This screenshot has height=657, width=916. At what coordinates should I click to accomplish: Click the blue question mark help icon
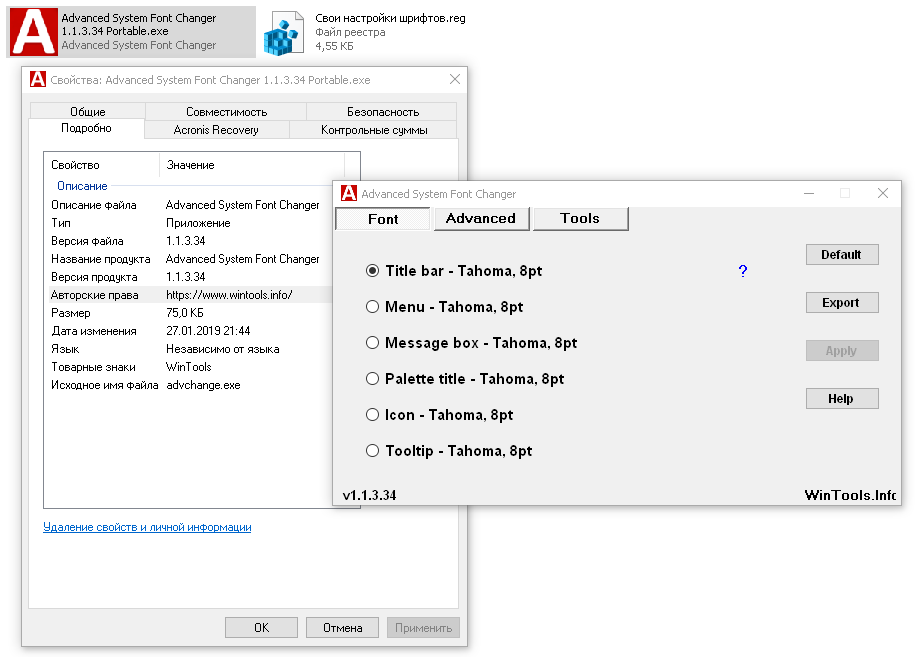click(742, 271)
